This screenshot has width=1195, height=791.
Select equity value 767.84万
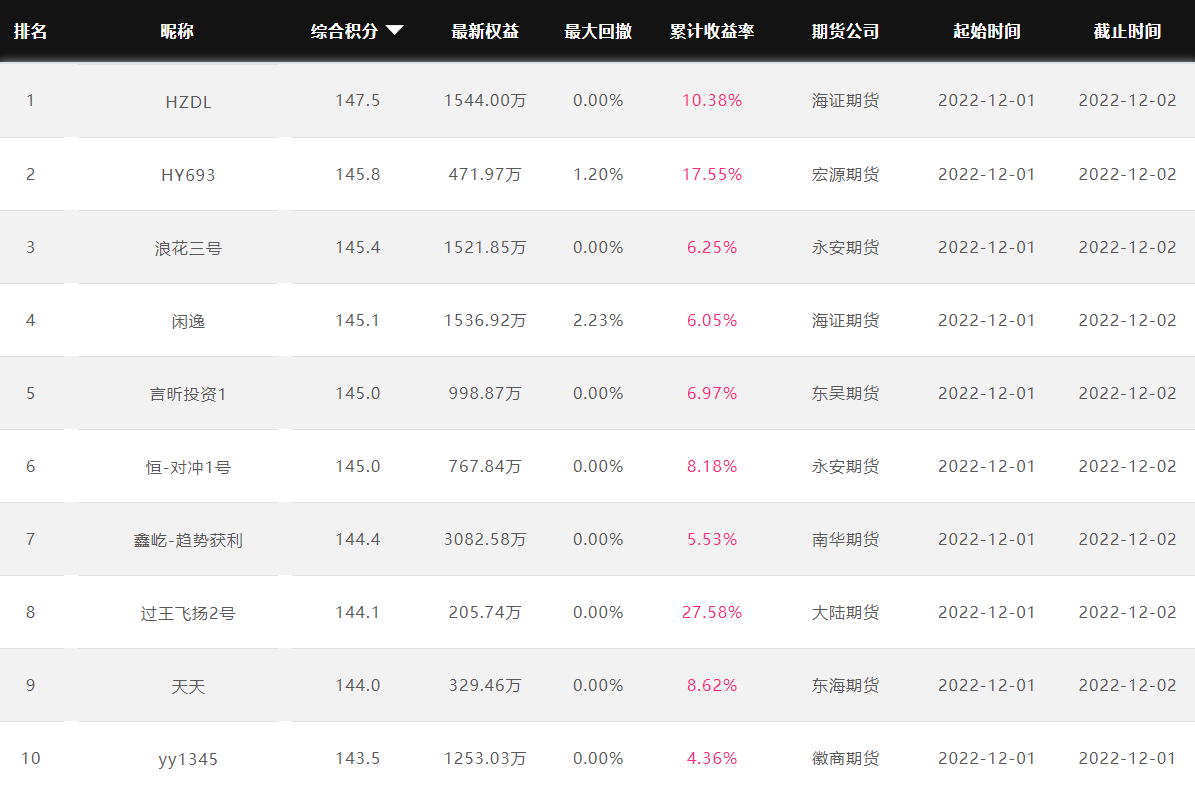click(x=485, y=466)
